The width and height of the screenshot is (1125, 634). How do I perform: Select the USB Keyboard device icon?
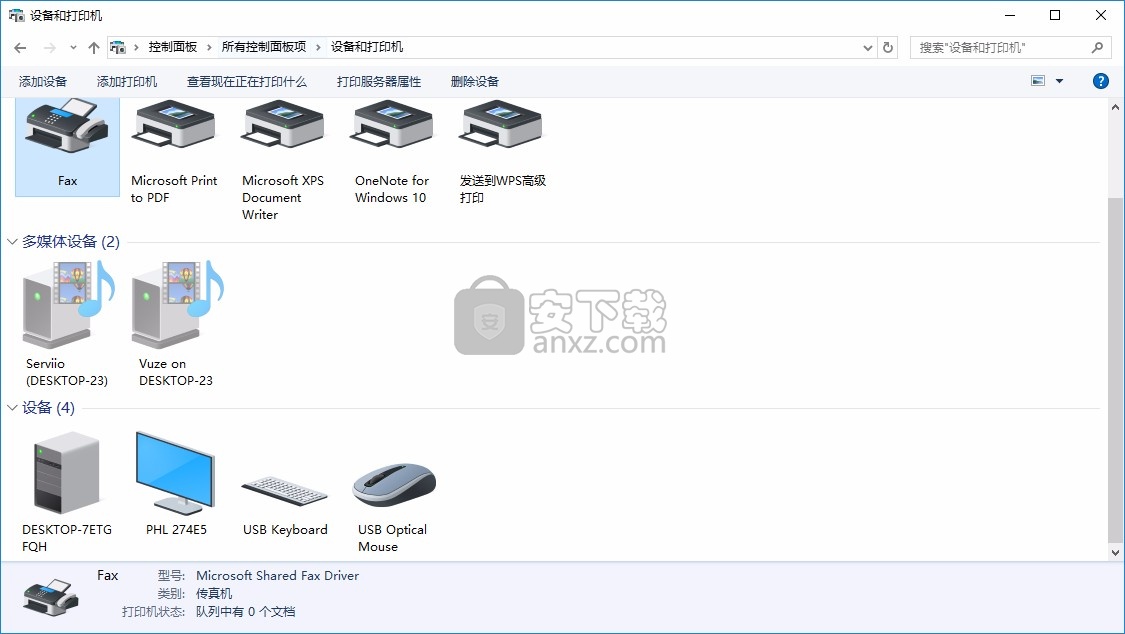(284, 491)
